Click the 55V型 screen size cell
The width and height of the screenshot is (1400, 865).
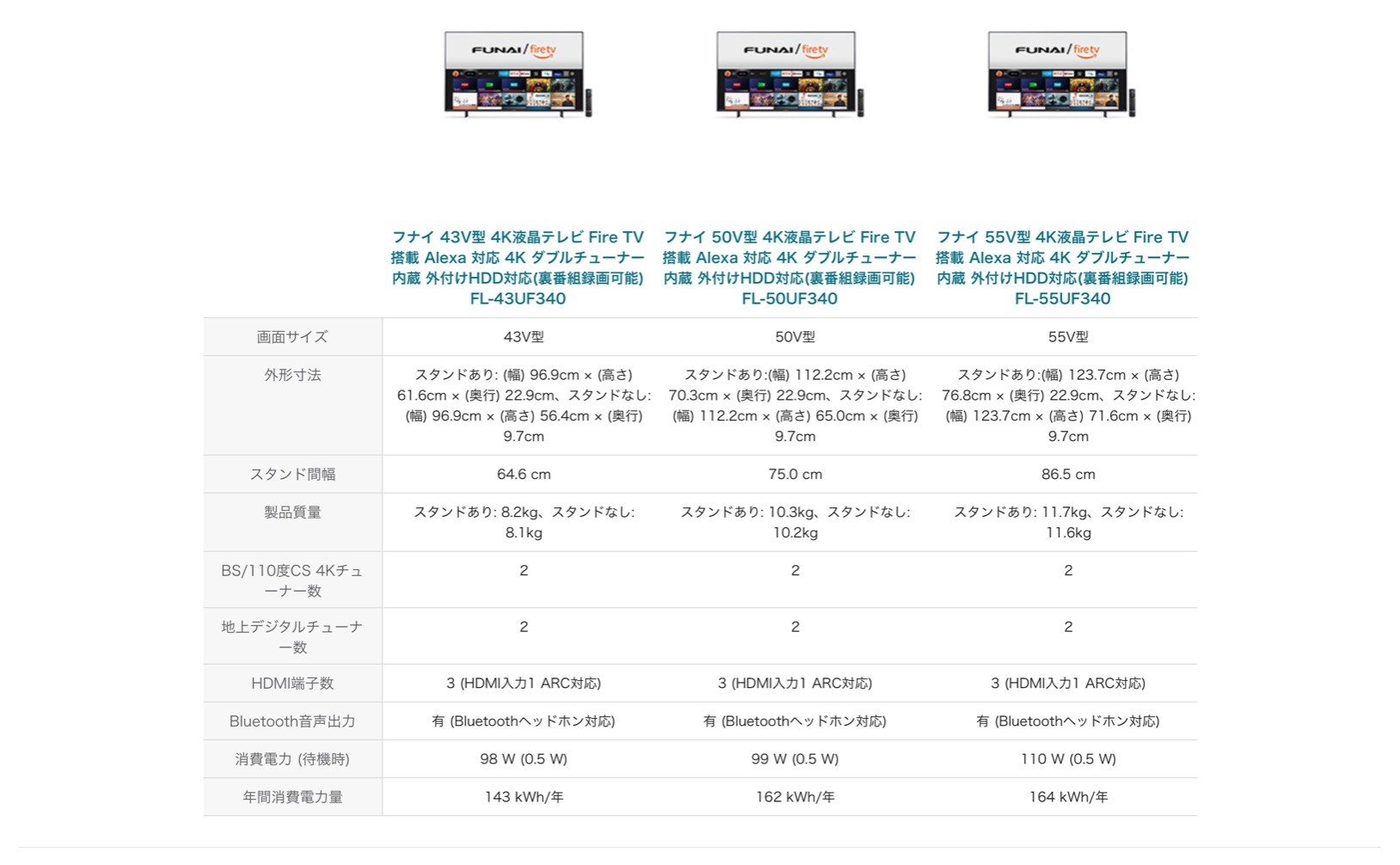1068,337
